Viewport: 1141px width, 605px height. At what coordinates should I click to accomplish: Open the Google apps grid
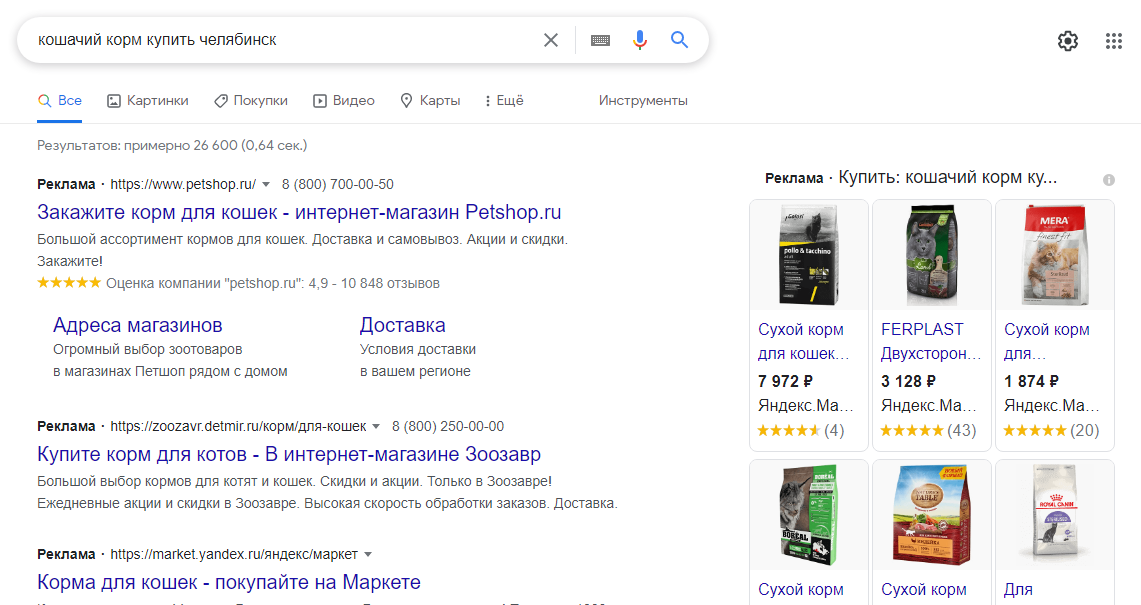(1112, 40)
